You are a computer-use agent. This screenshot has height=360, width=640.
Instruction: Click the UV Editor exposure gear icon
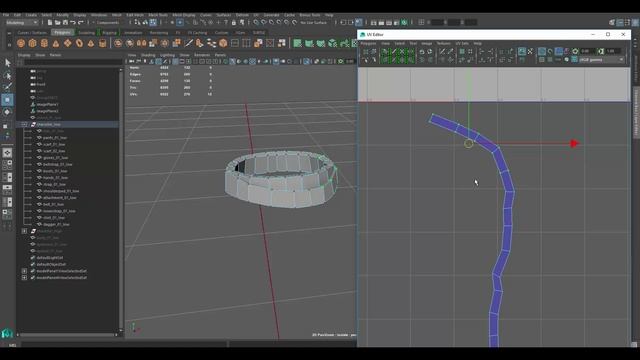tap(575, 51)
